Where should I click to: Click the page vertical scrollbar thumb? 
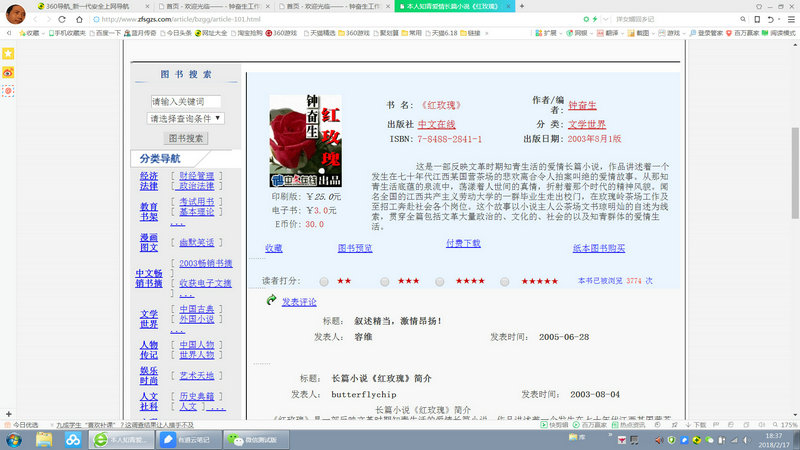[x=795, y=172]
